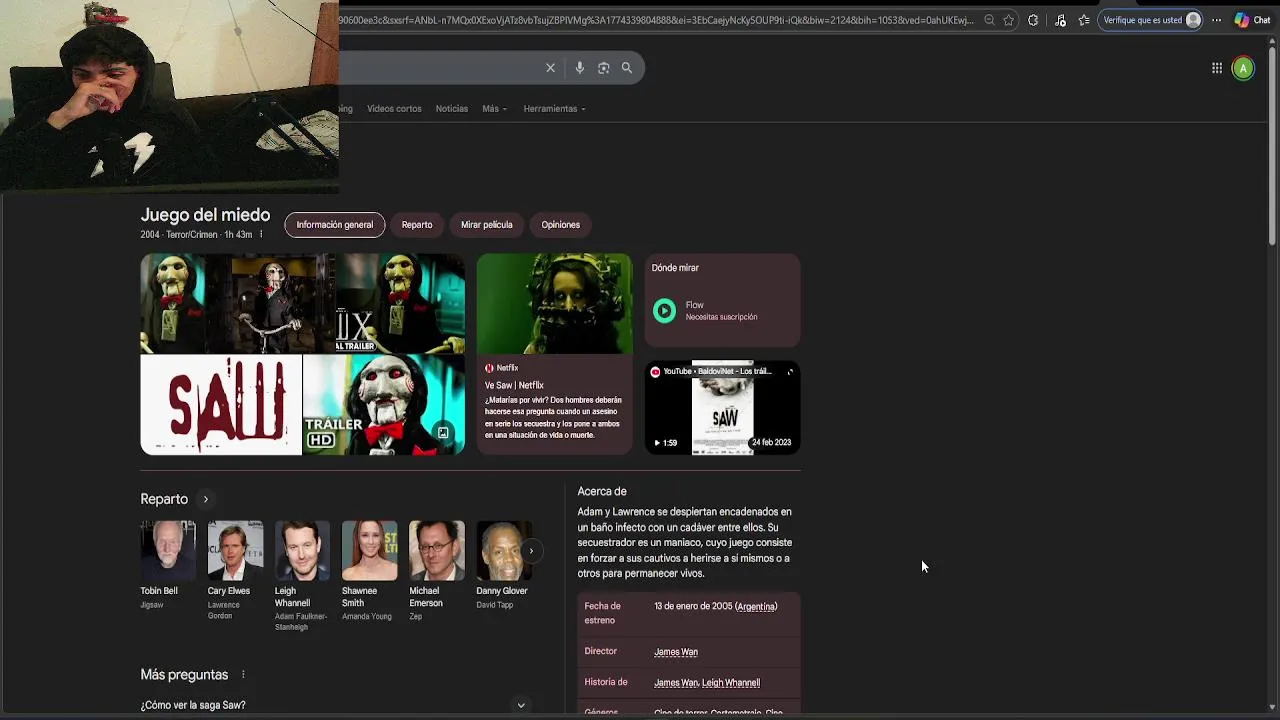Click the zoom out icon in address bar
The height and width of the screenshot is (720, 1280).
(x=989, y=20)
